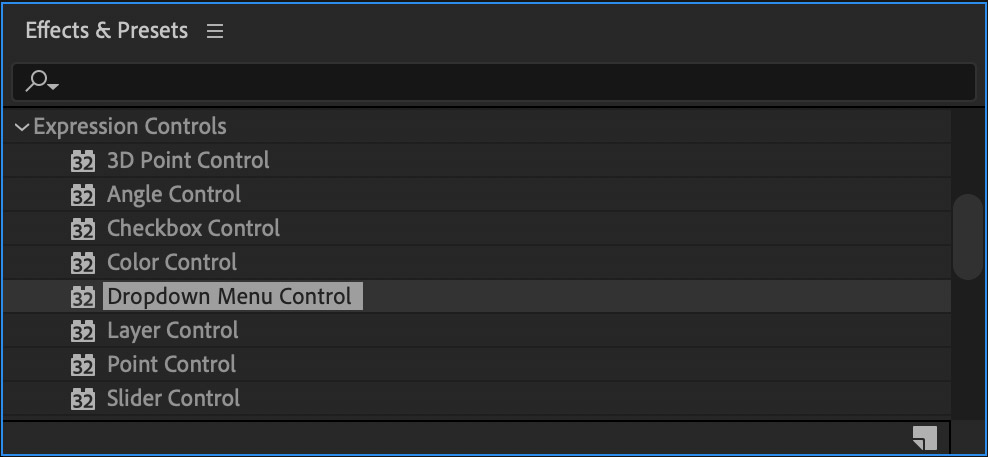Select the Effects & Presets panel tab
Screen dimensions: 988x457
tap(106, 31)
